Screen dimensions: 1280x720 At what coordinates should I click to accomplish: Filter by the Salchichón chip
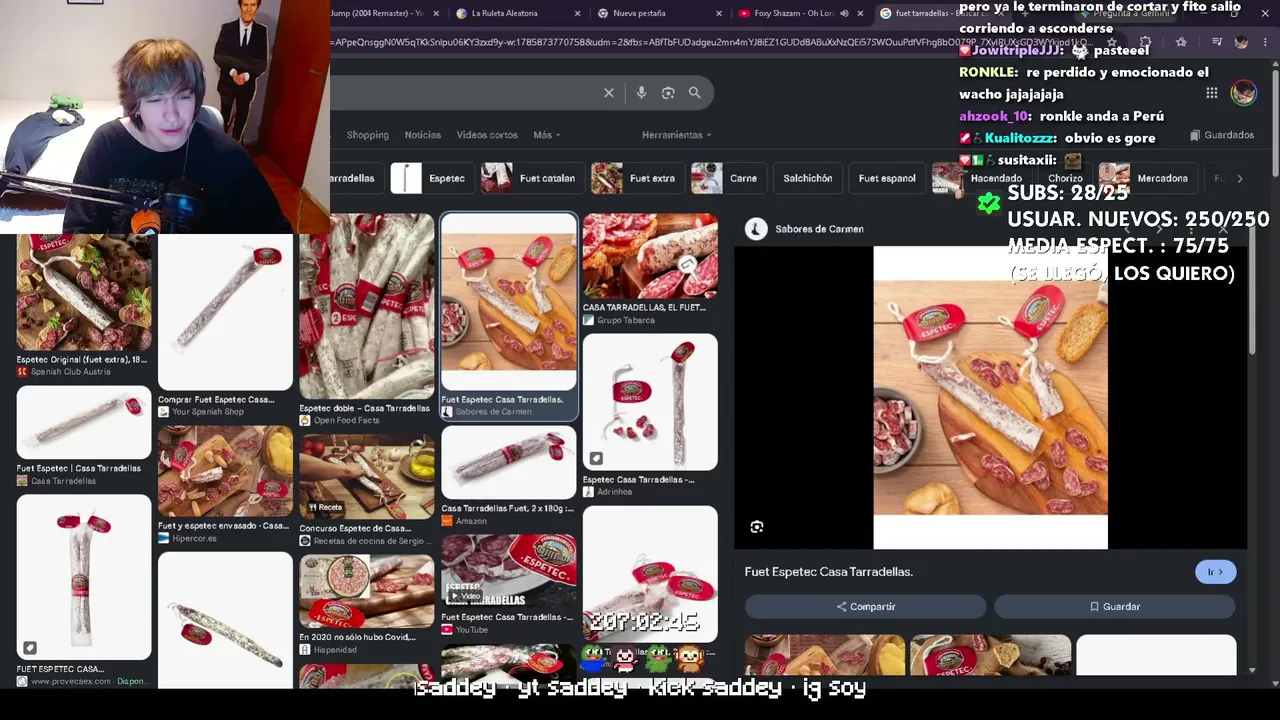point(808,178)
